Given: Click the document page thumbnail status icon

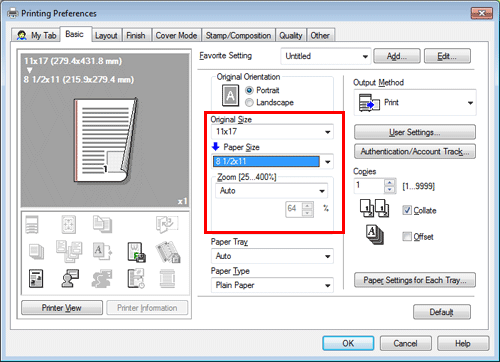Looking at the screenshot, I should [36, 278].
